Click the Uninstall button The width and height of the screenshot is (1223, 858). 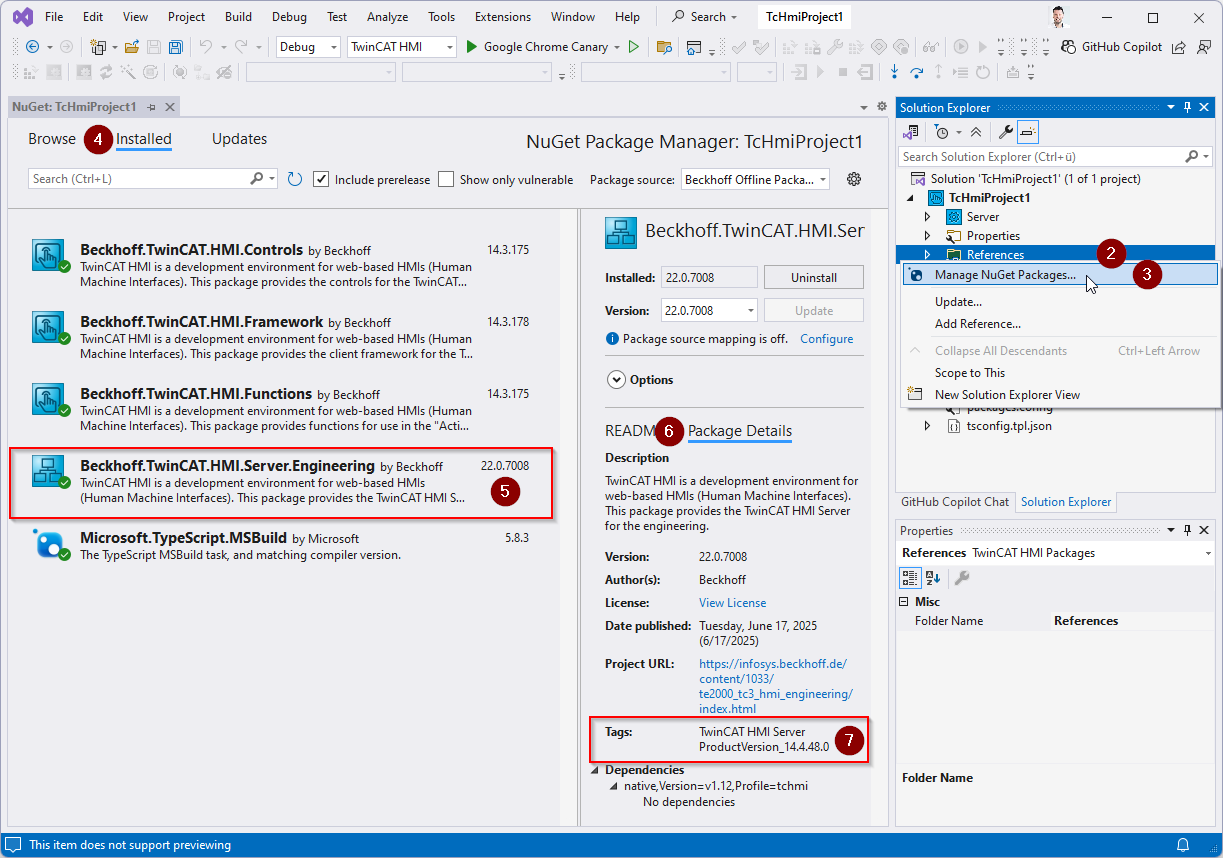click(x=813, y=277)
